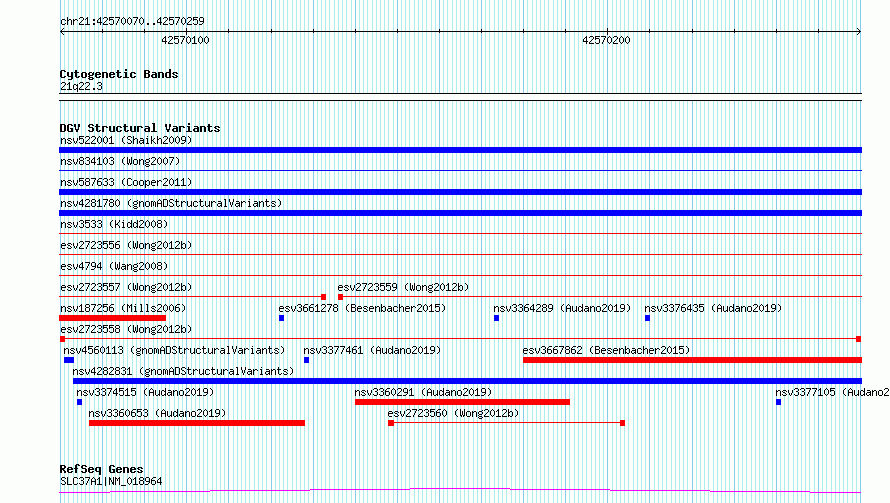Viewport: 890px width, 503px height.
Task: Click right red endpoint of esv2723558
Action: [x=858, y=339]
